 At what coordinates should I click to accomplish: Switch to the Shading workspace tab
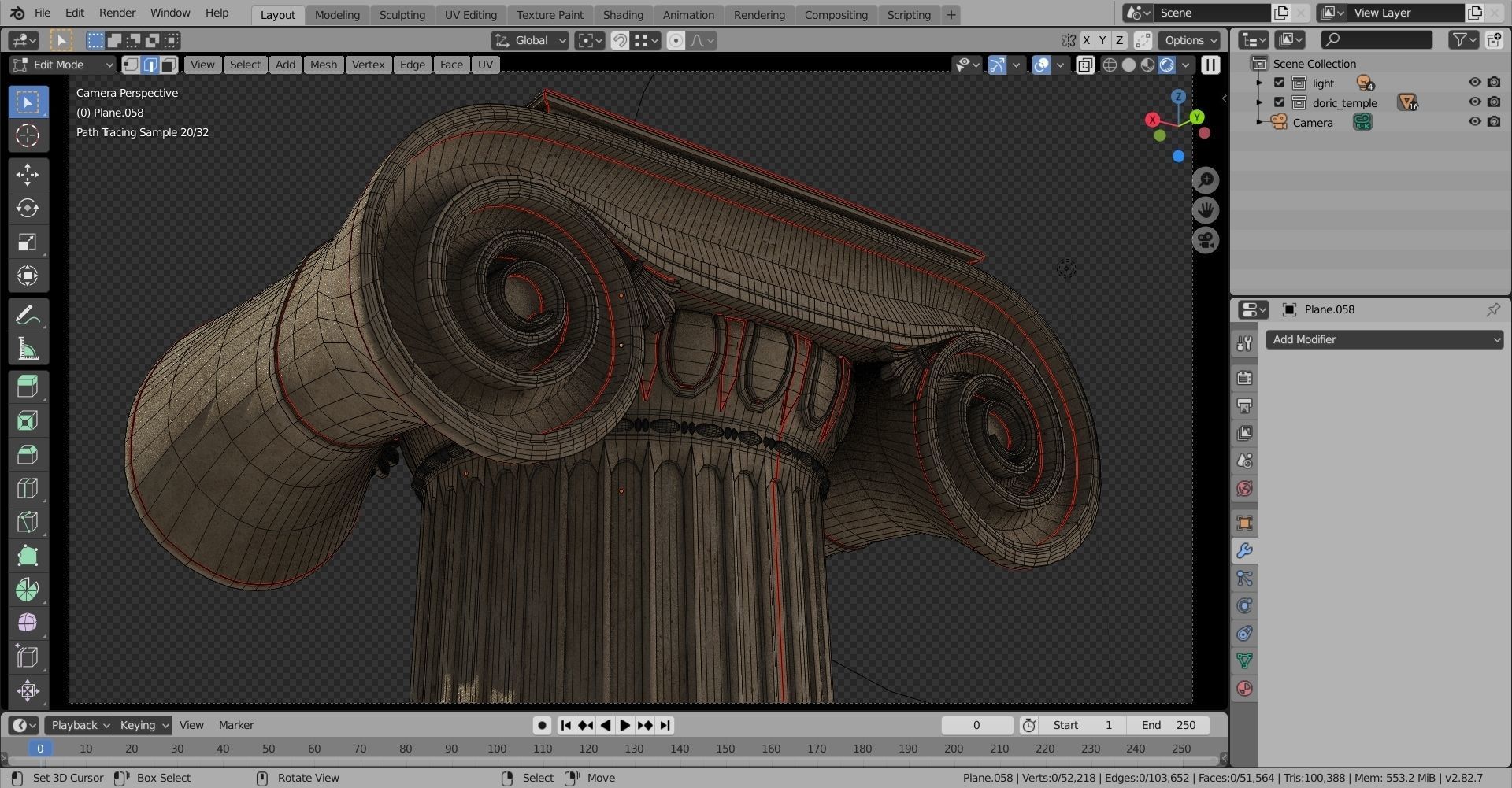(x=623, y=14)
